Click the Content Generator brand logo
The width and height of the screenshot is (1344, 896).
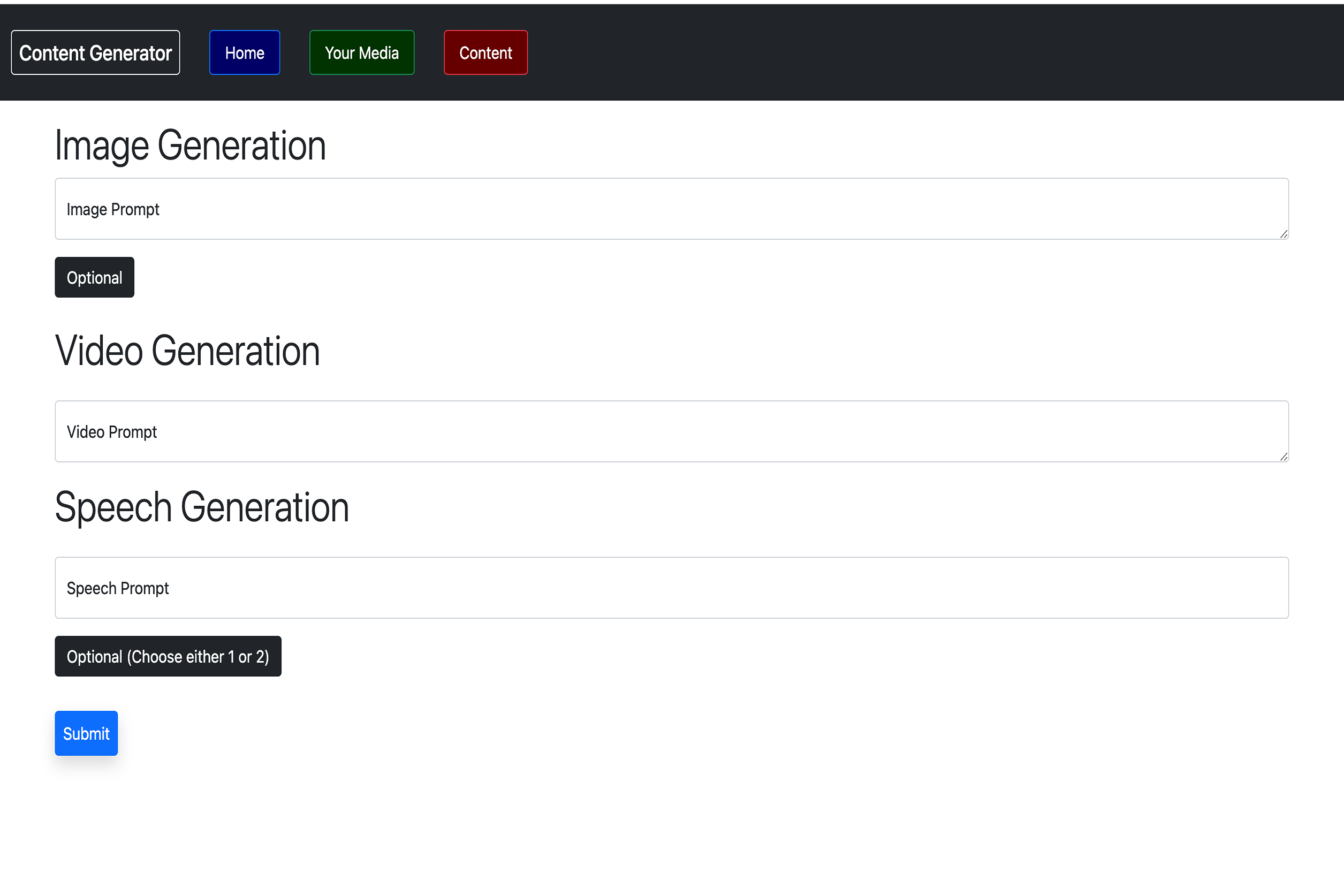pyautogui.click(x=95, y=52)
